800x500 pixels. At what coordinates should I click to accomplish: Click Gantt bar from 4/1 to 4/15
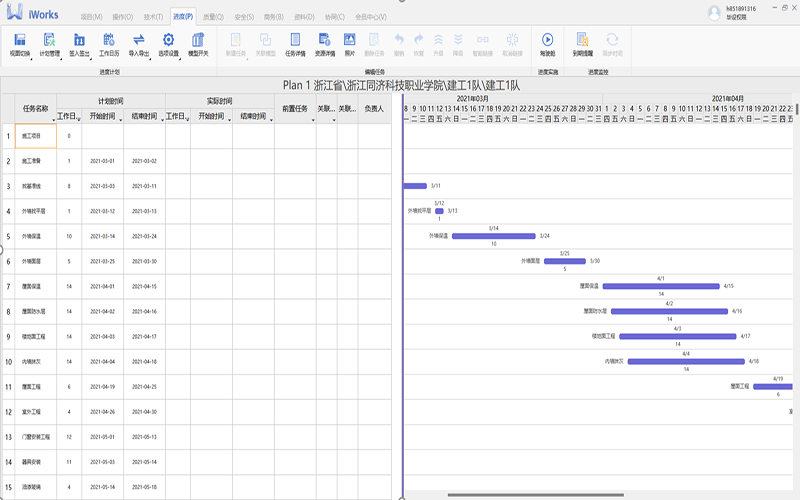(x=661, y=286)
